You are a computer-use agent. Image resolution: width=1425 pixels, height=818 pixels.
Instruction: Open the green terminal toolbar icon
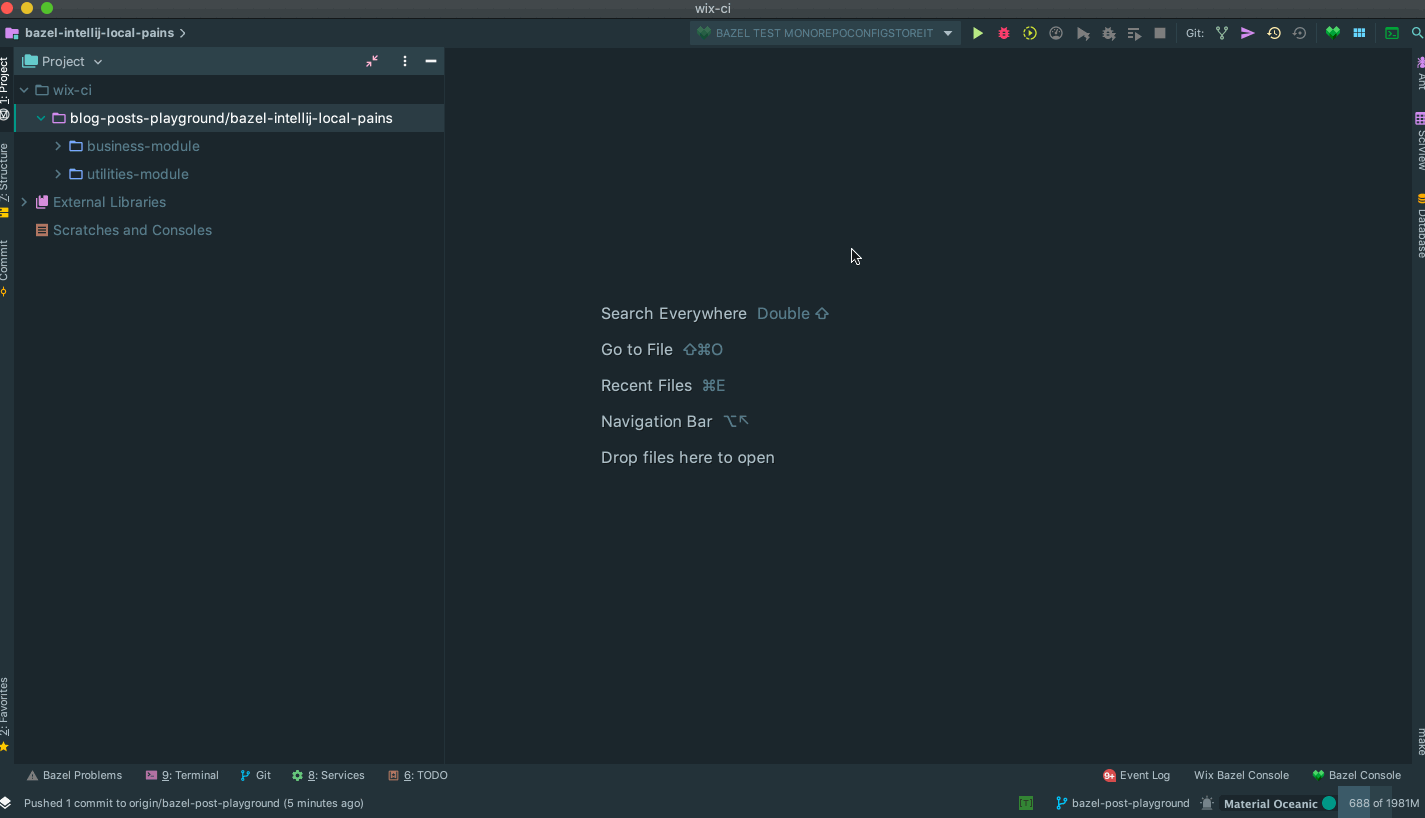pos(1391,33)
